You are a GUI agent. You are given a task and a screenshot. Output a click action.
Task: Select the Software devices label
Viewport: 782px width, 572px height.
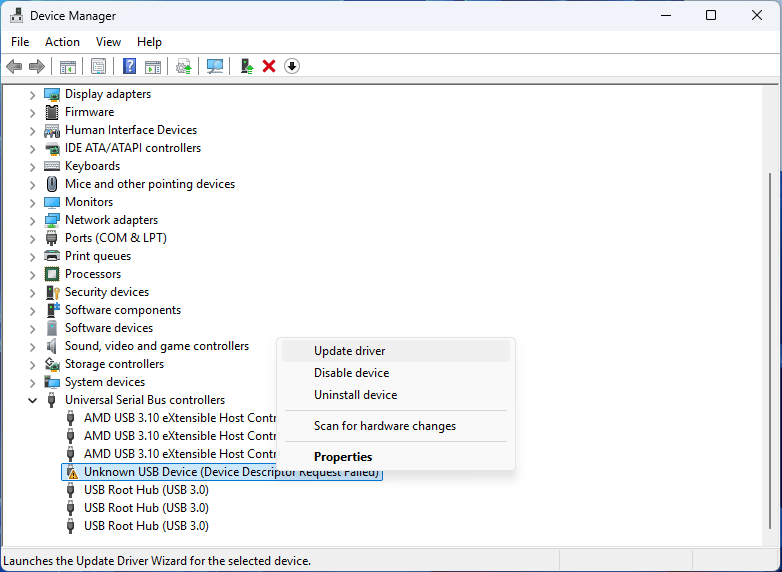(109, 328)
